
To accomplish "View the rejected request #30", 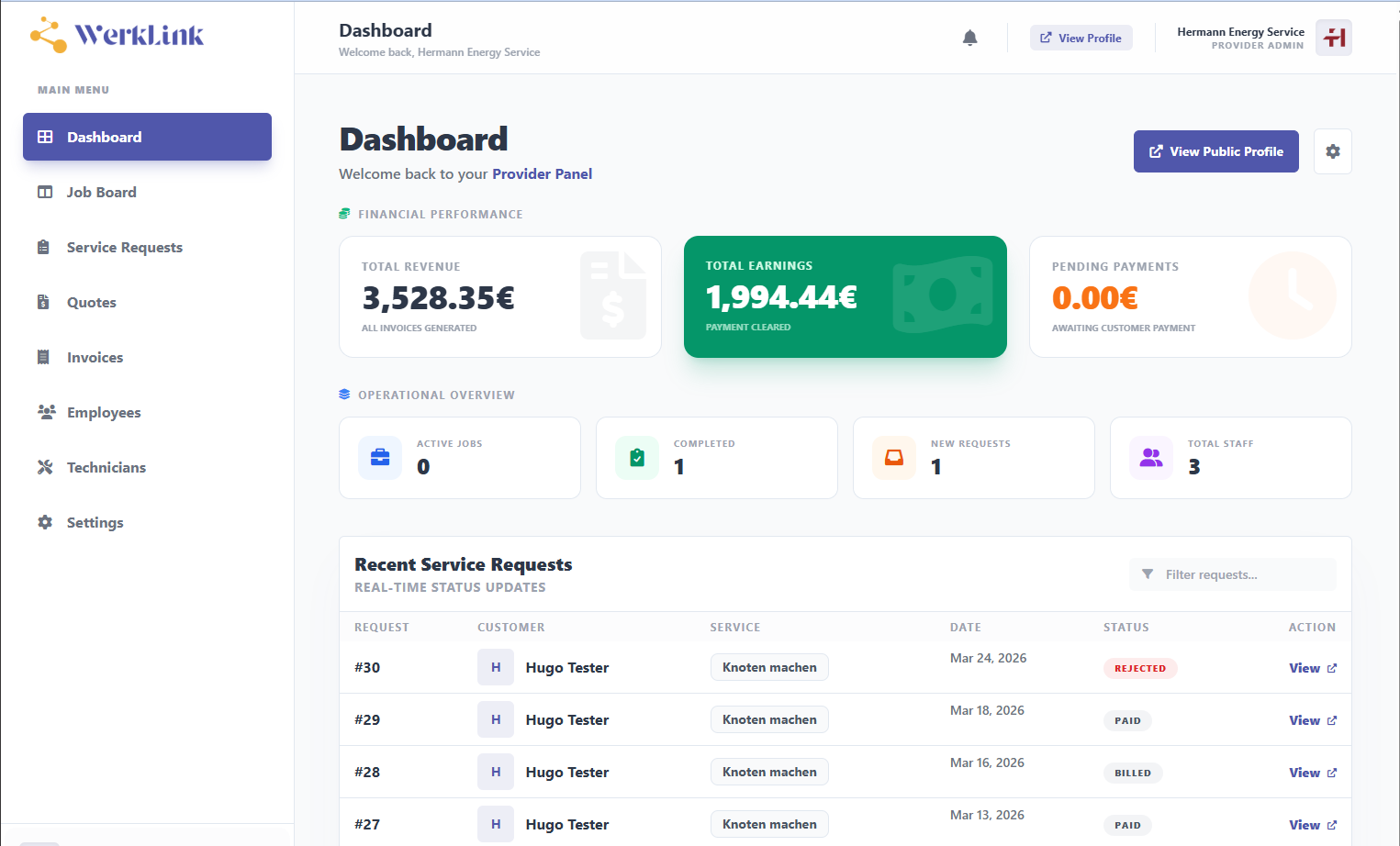I will [1312, 668].
